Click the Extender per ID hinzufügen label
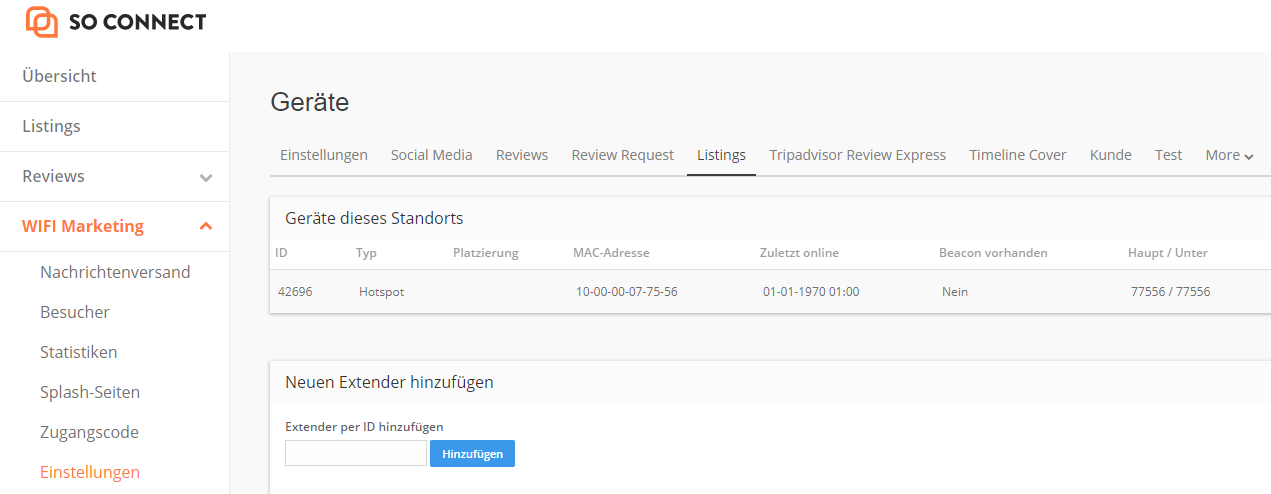This screenshot has width=1271, height=494. [364, 427]
